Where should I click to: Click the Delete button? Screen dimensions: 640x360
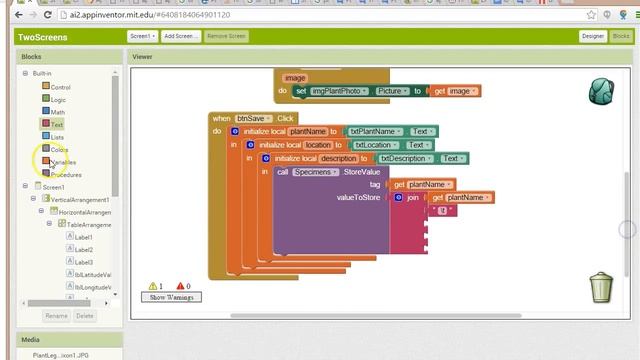click(84, 316)
